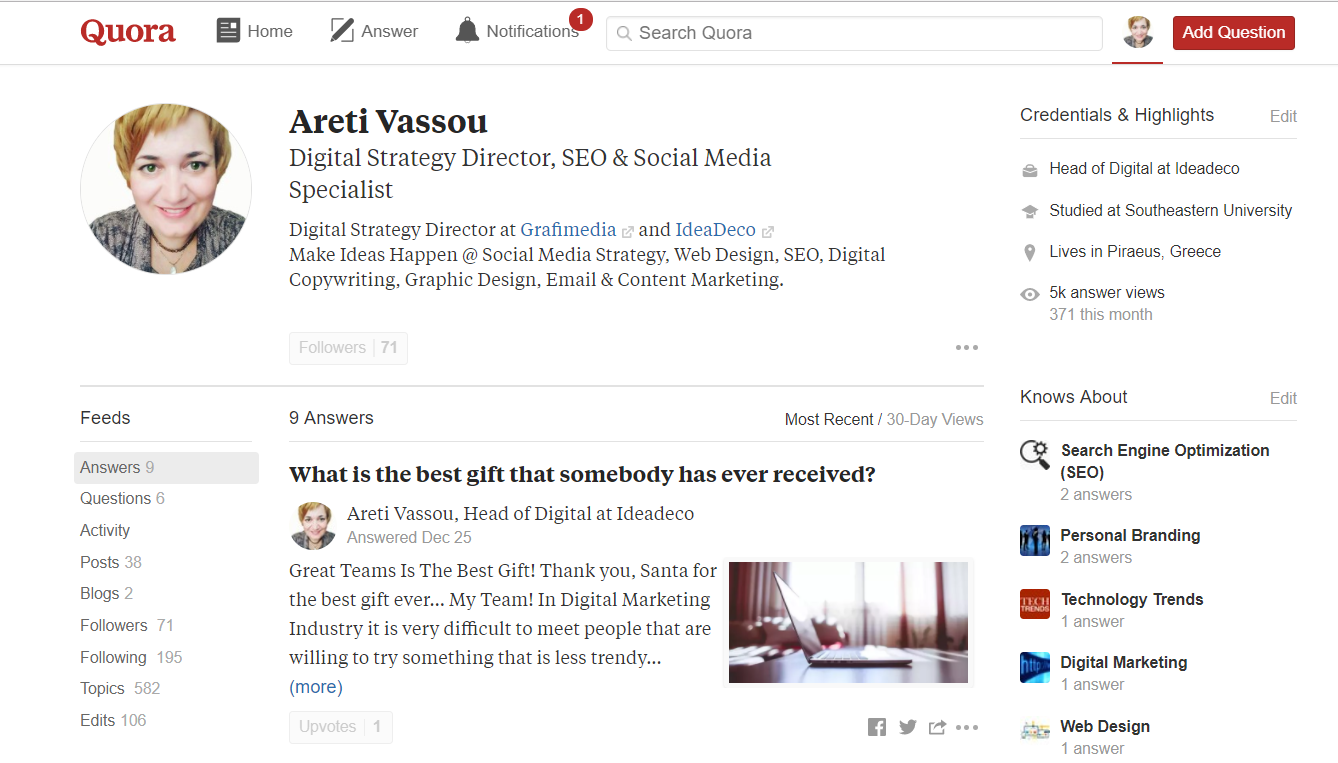Share the answer via the Facebook icon
Viewport: 1338px width, 763px height.
point(877,727)
